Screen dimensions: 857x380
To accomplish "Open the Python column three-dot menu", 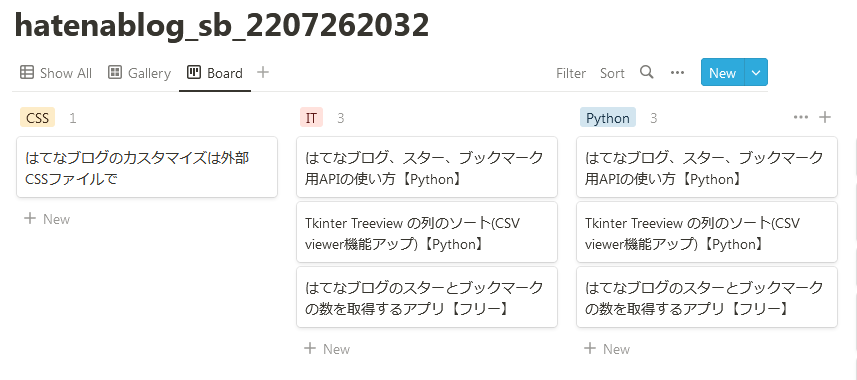I will coord(801,117).
